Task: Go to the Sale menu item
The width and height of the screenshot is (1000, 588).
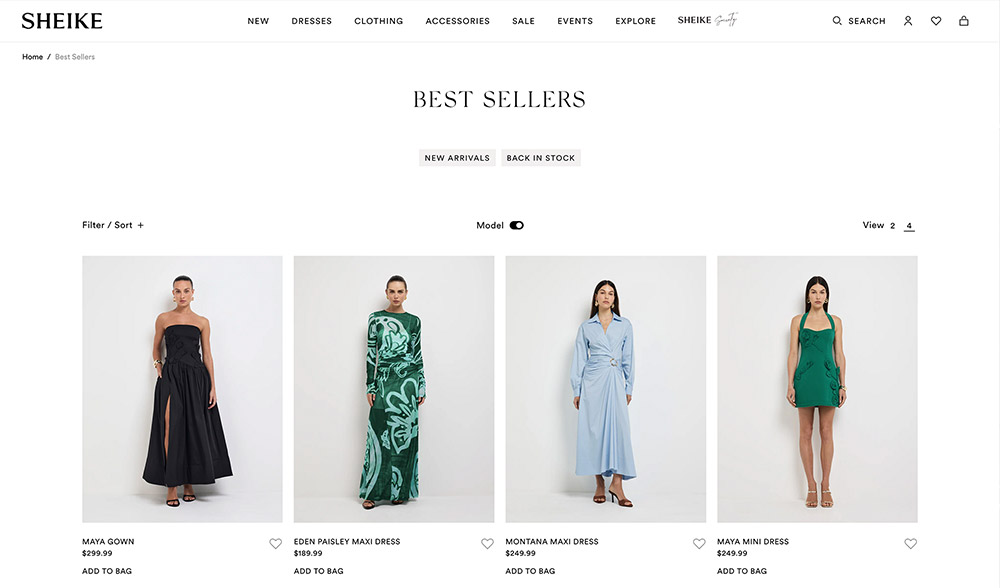Action: pyautogui.click(x=523, y=21)
